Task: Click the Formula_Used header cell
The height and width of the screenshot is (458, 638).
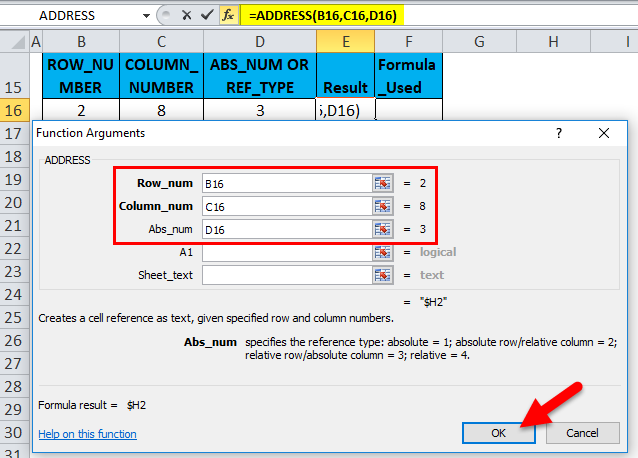Action: pos(409,76)
